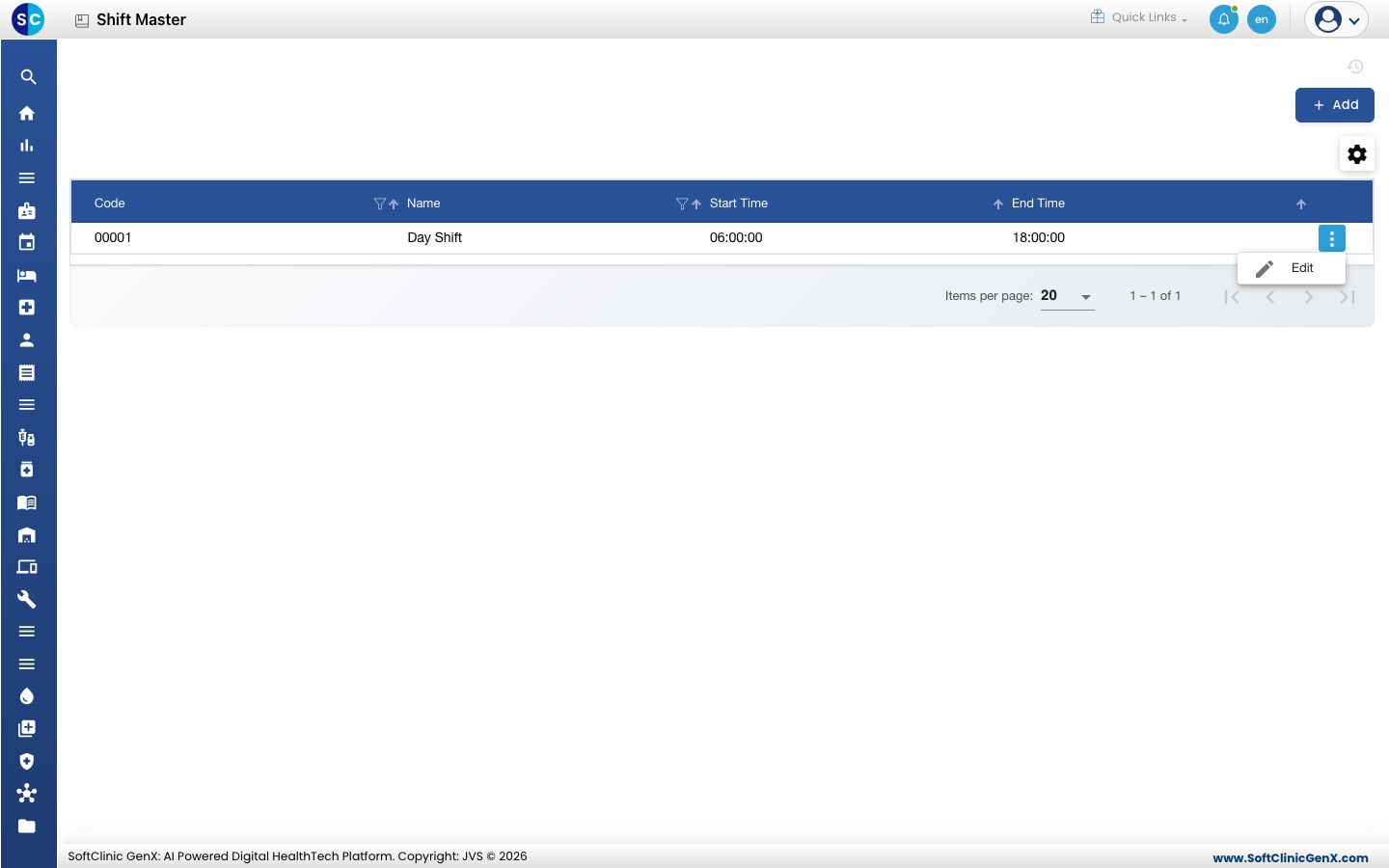1389x868 pixels.
Task: Open the items per page dropdown
Action: [1067, 296]
